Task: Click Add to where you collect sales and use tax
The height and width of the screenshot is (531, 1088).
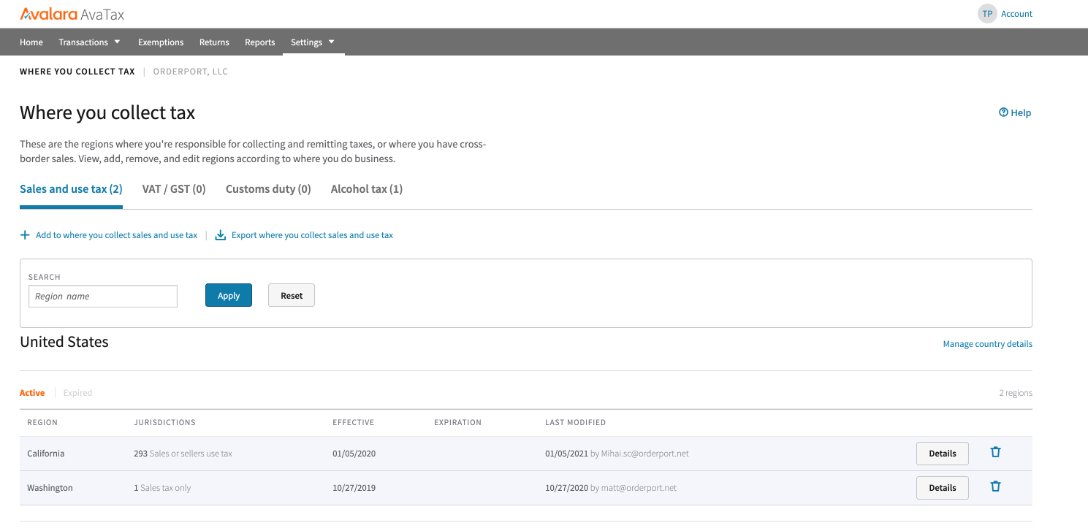Action: tap(117, 235)
